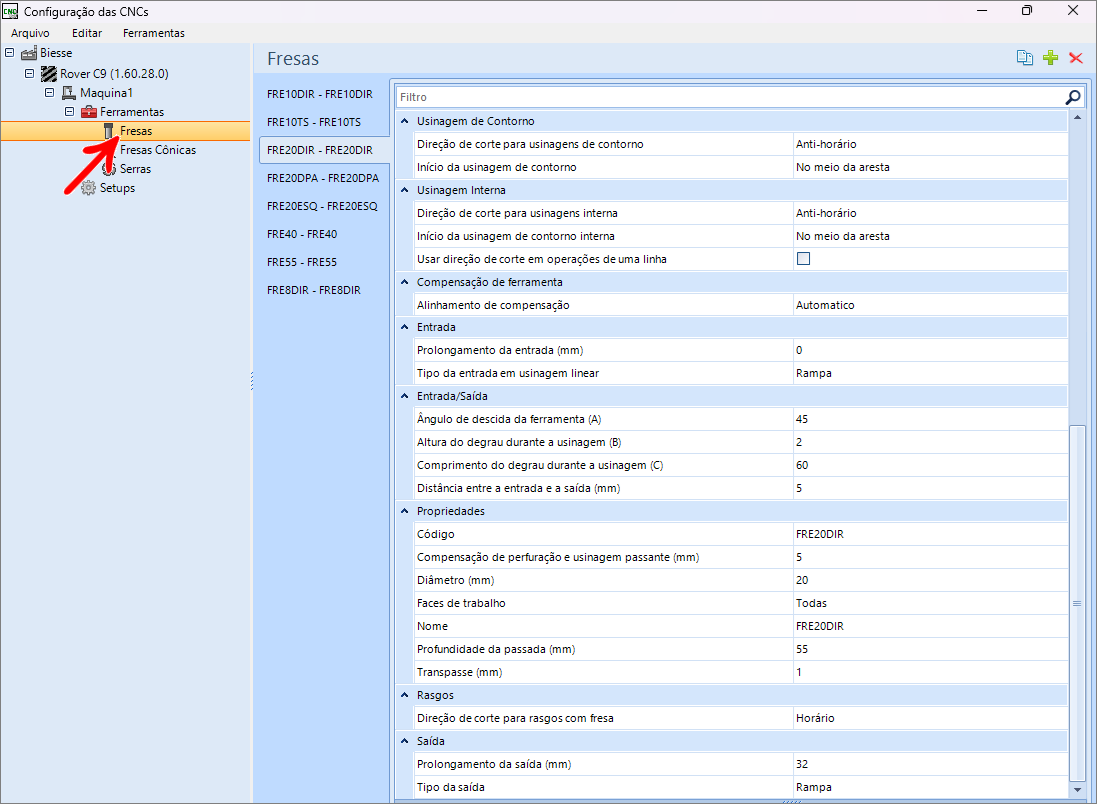Screen dimensions: 1097x804
Task: Click the Maquina1 machine icon
Action: (69, 93)
